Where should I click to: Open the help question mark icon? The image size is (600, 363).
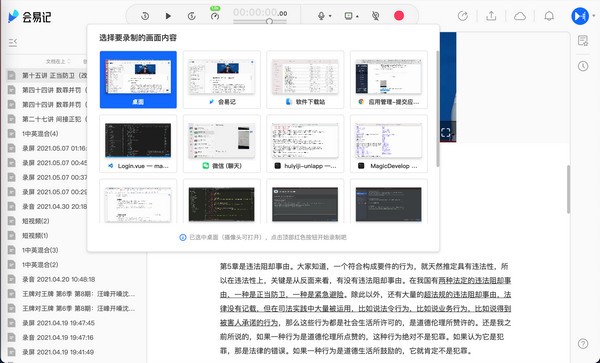pyautogui.click(x=583, y=343)
